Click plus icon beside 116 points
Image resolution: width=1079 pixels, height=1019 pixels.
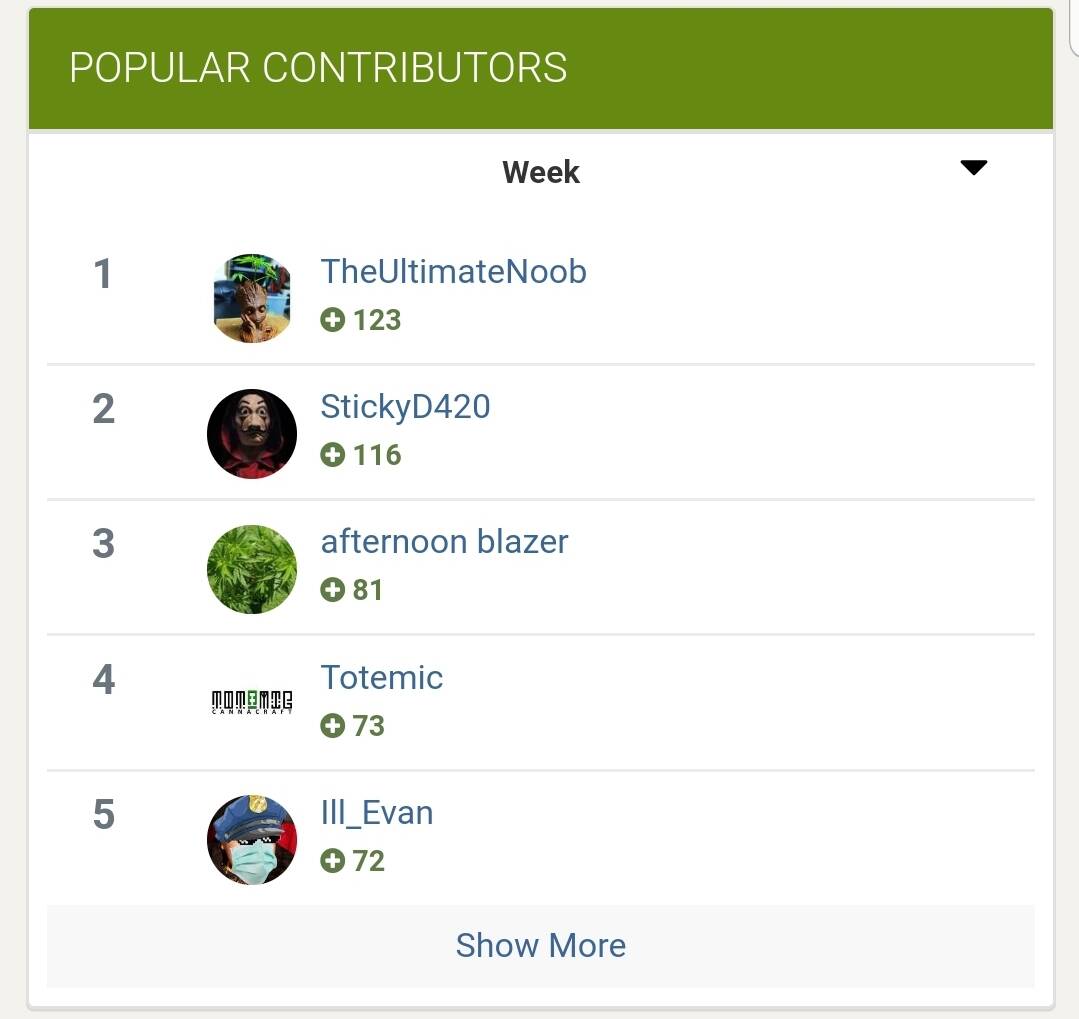[332, 455]
